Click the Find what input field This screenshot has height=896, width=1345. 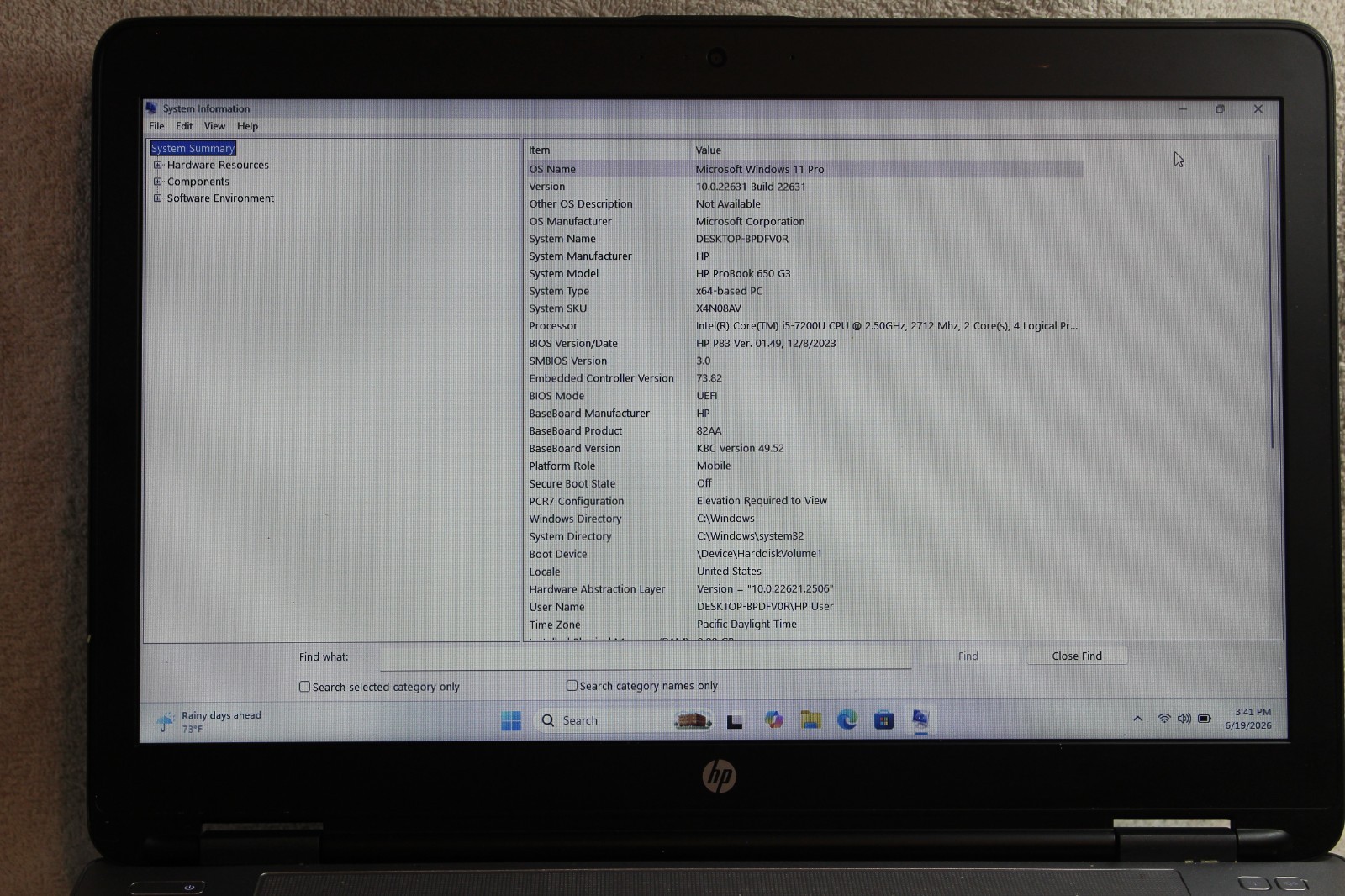tap(646, 657)
